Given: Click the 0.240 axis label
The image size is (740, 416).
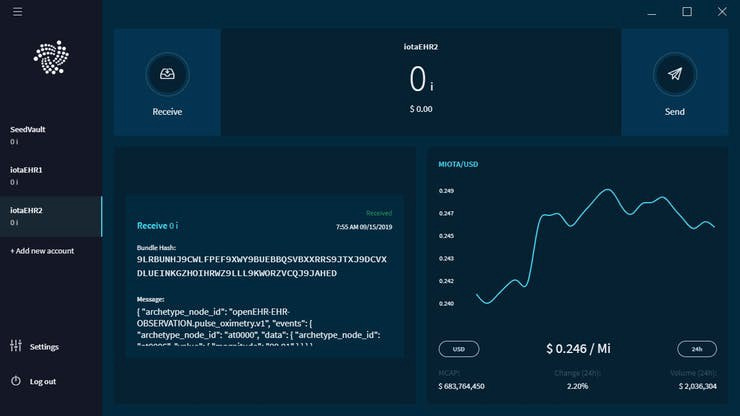Looking at the screenshot, I should pos(446,304).
